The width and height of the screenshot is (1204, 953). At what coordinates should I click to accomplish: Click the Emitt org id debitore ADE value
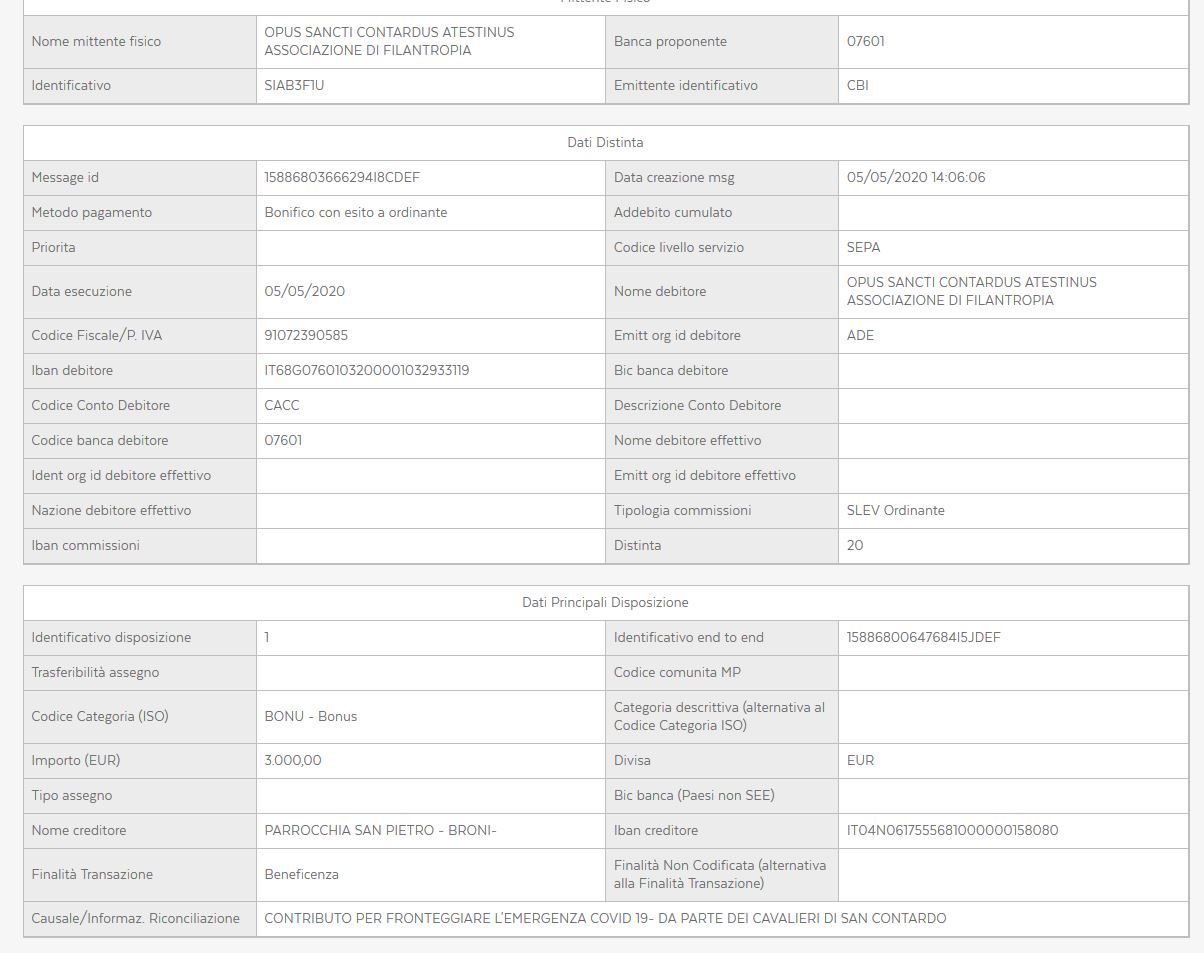[860, 336]
